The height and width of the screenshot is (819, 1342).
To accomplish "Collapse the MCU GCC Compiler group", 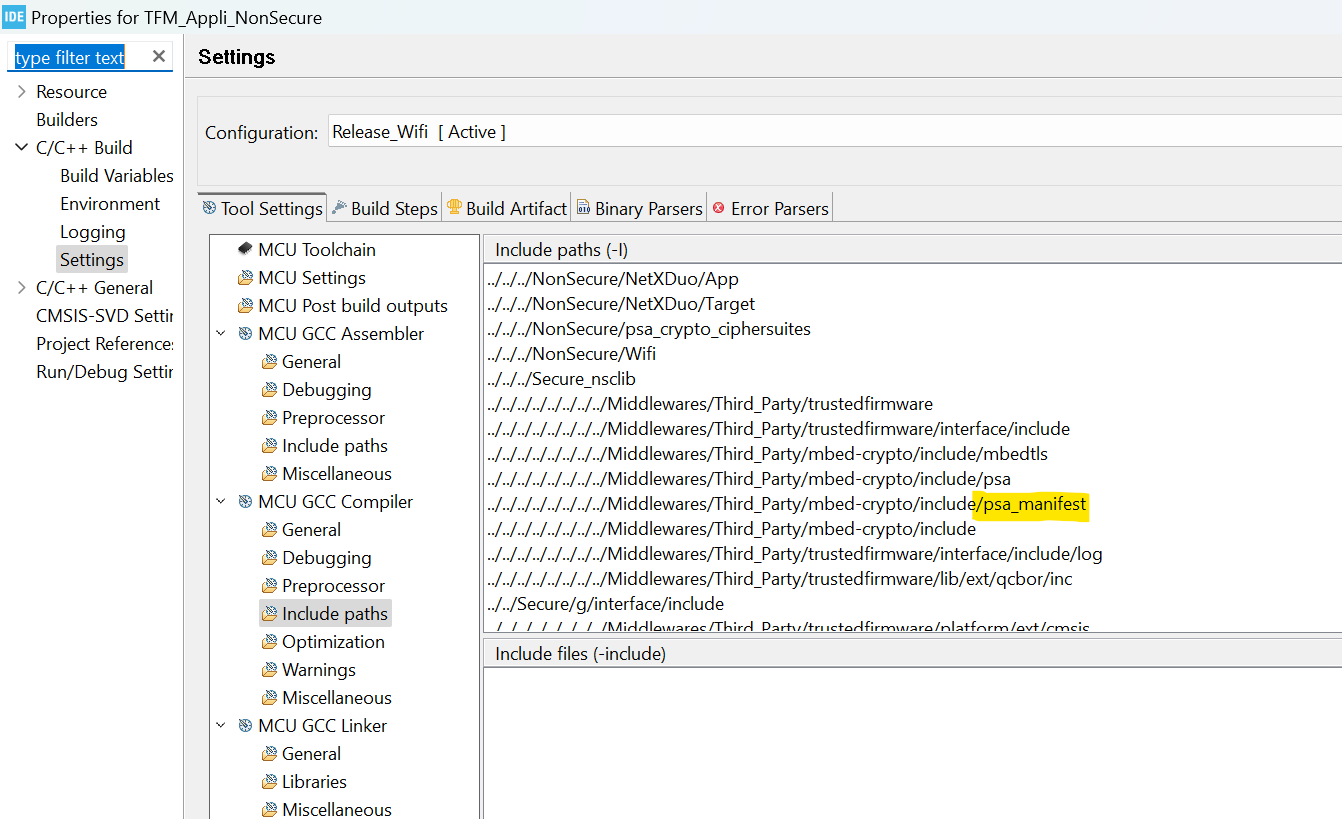I will tap(222, 501).
